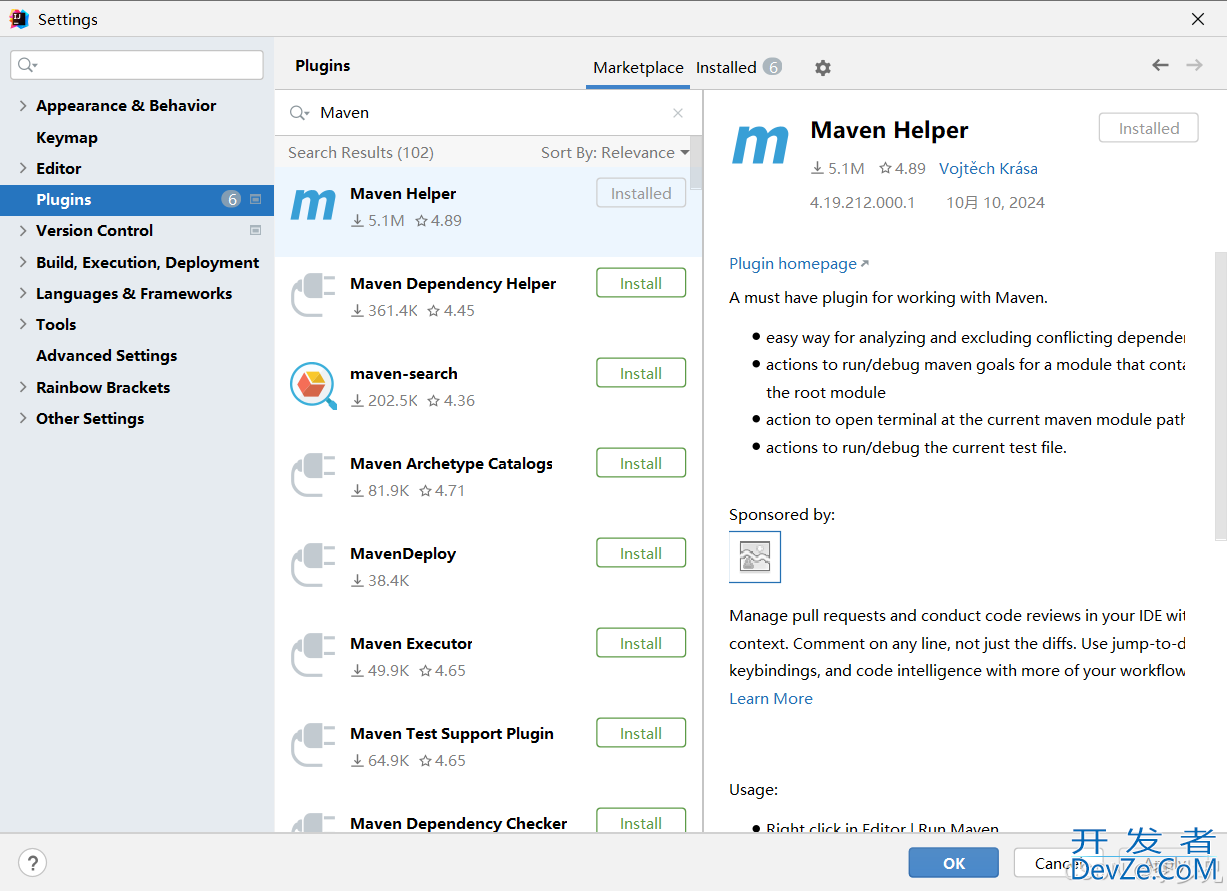Open Sort By: Relevance dropdown
Image resolution: width=1227 pixels, height=891 pixels.
coord(615,153)
